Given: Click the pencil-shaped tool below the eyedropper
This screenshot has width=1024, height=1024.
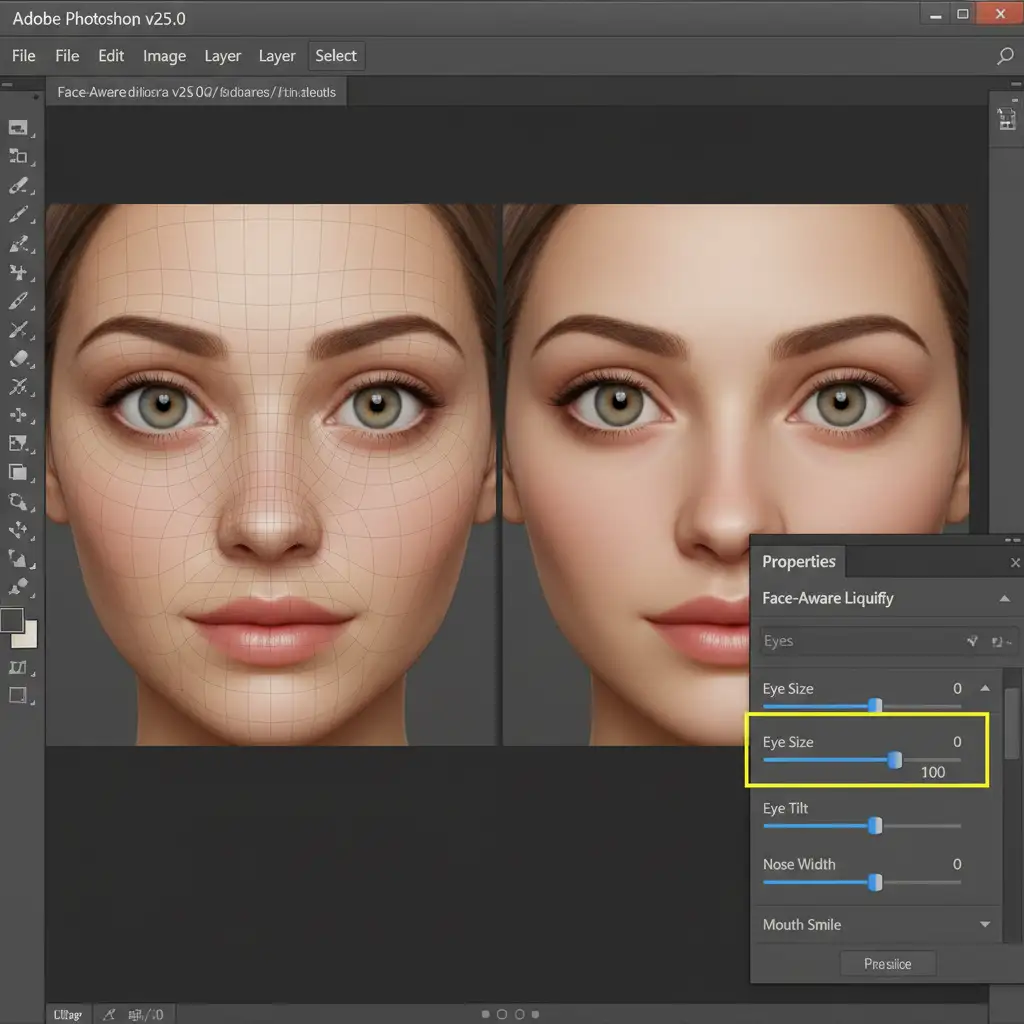Looking at the screenshot, I should (19, 214).
